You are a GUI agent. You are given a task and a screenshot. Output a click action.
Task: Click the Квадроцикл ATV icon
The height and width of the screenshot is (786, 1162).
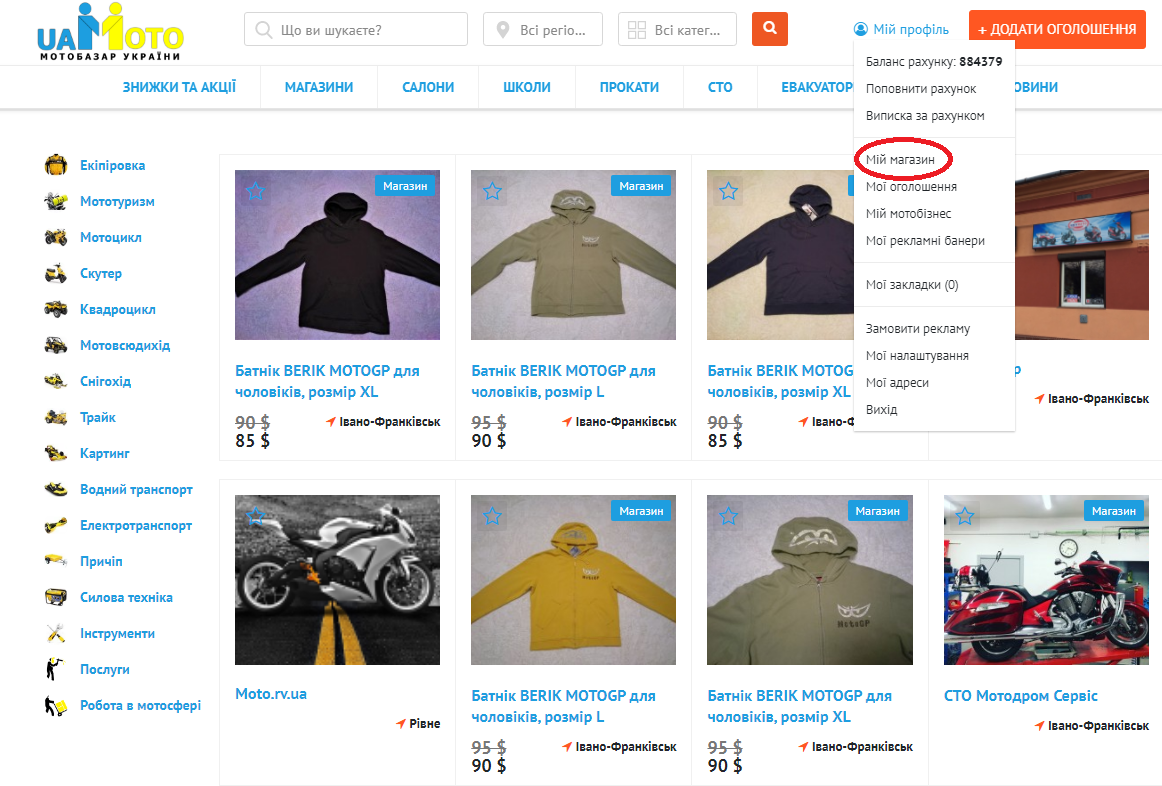(x=56, y=309)
